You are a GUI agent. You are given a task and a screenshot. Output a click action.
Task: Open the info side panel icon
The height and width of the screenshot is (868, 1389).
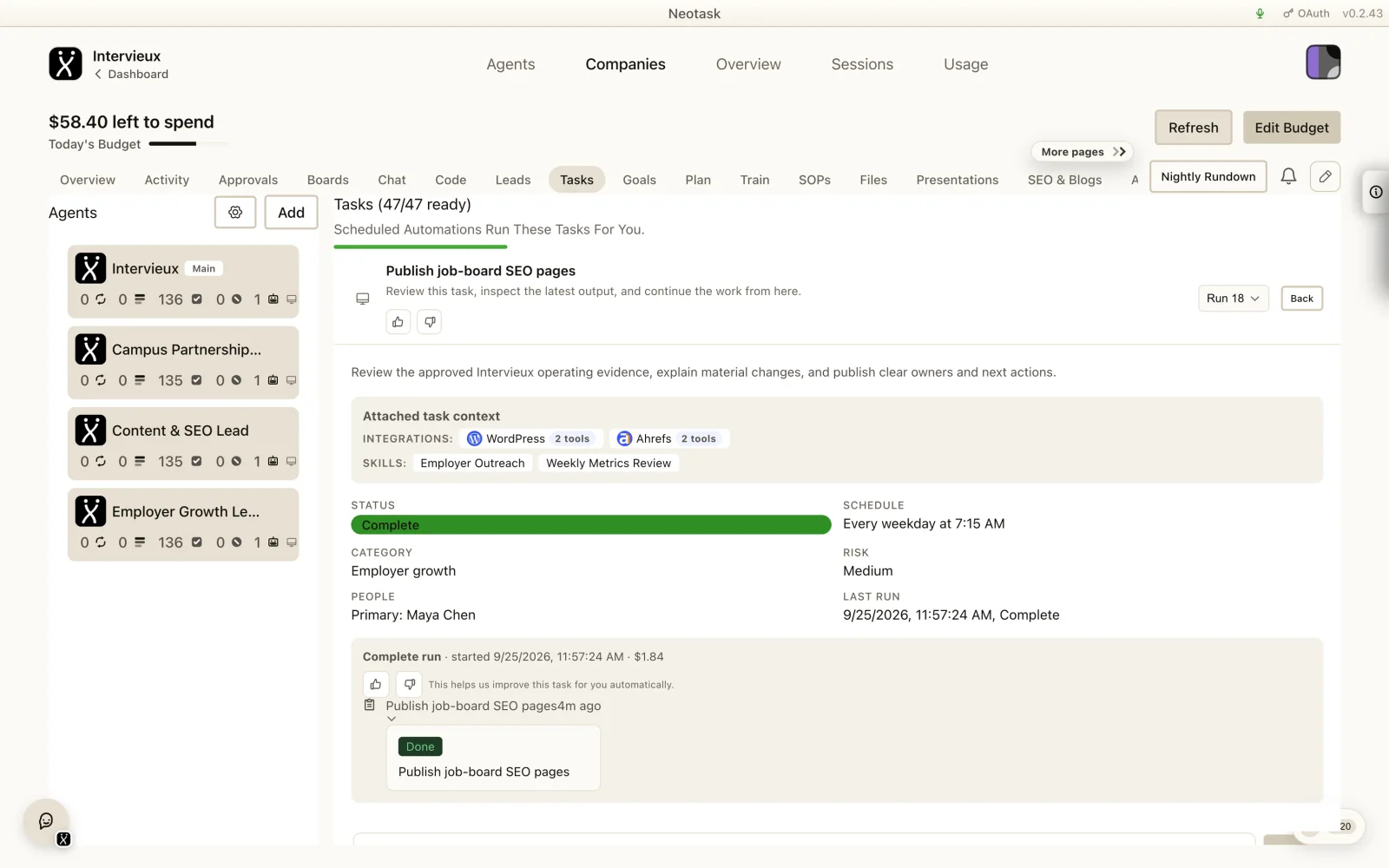click(x=1376, y=192)
